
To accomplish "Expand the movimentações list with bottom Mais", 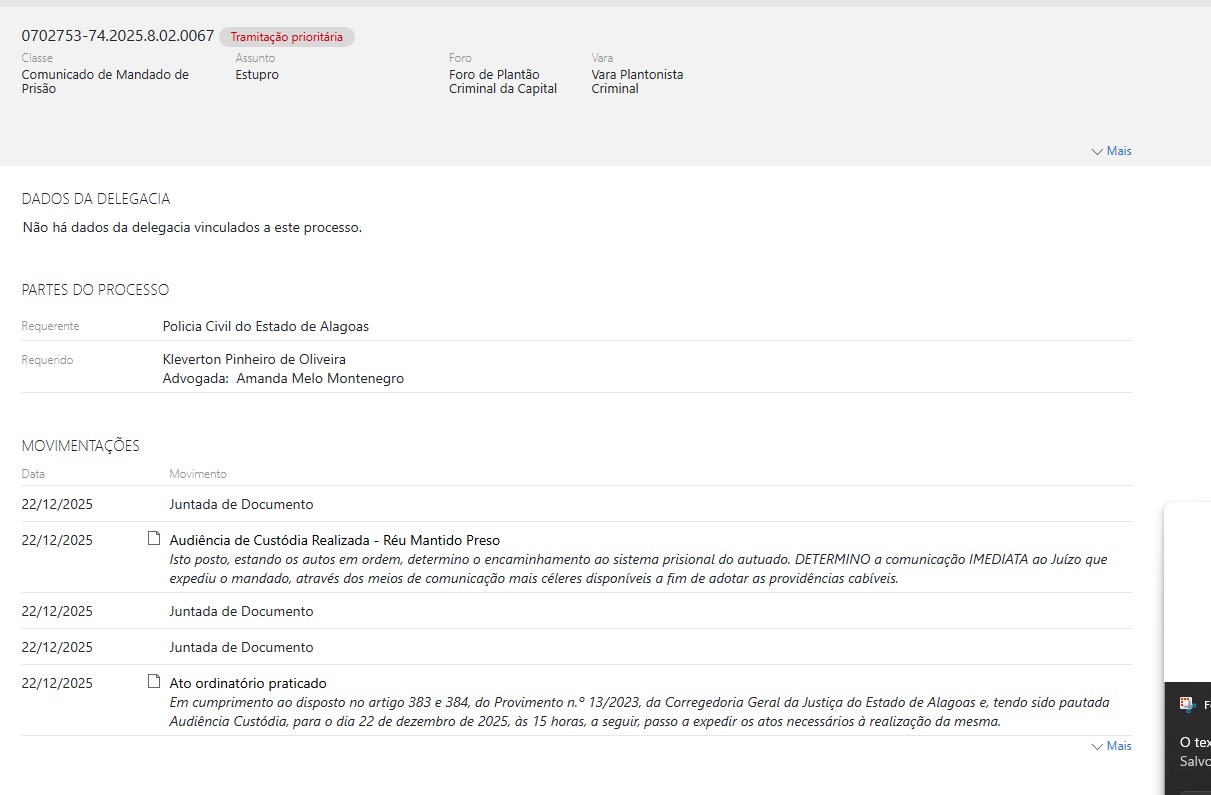I will click(x=1112, y=746).
